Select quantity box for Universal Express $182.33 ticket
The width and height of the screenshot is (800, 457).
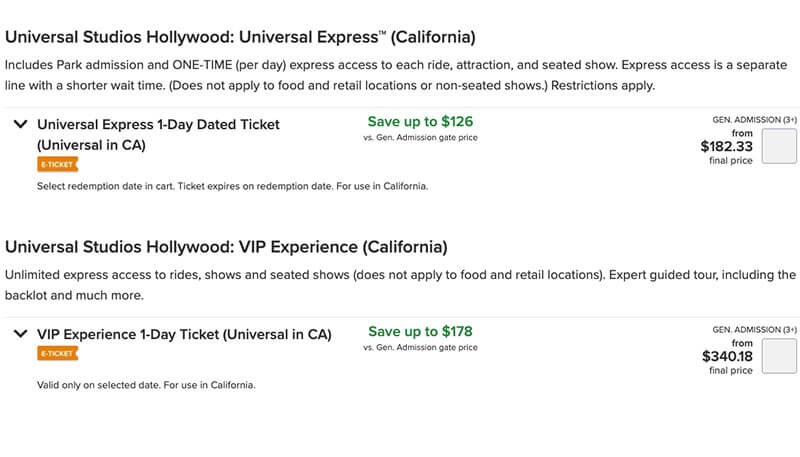pos(779,146)
